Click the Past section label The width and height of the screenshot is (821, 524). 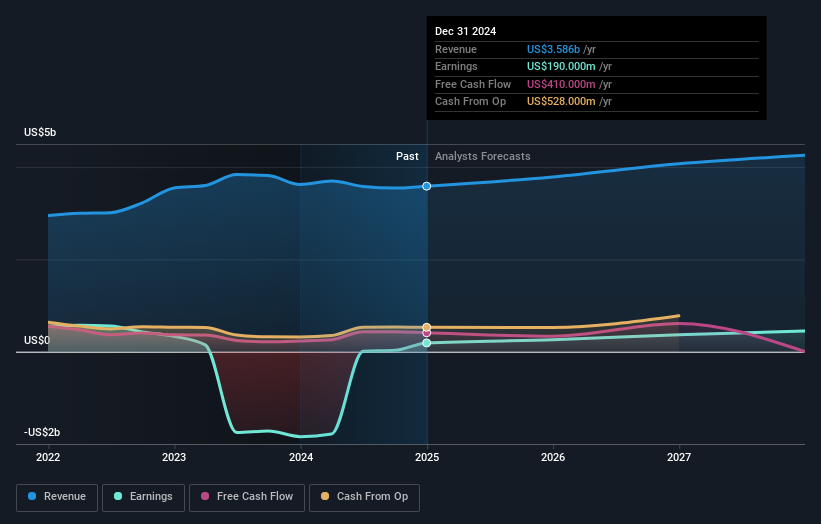[x=407, y=157]
